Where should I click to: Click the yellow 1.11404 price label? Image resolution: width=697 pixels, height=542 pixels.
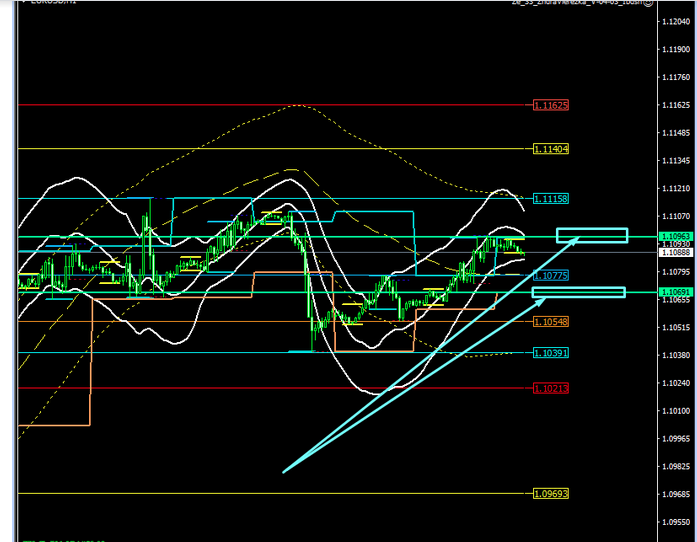(x=550, y=148)
